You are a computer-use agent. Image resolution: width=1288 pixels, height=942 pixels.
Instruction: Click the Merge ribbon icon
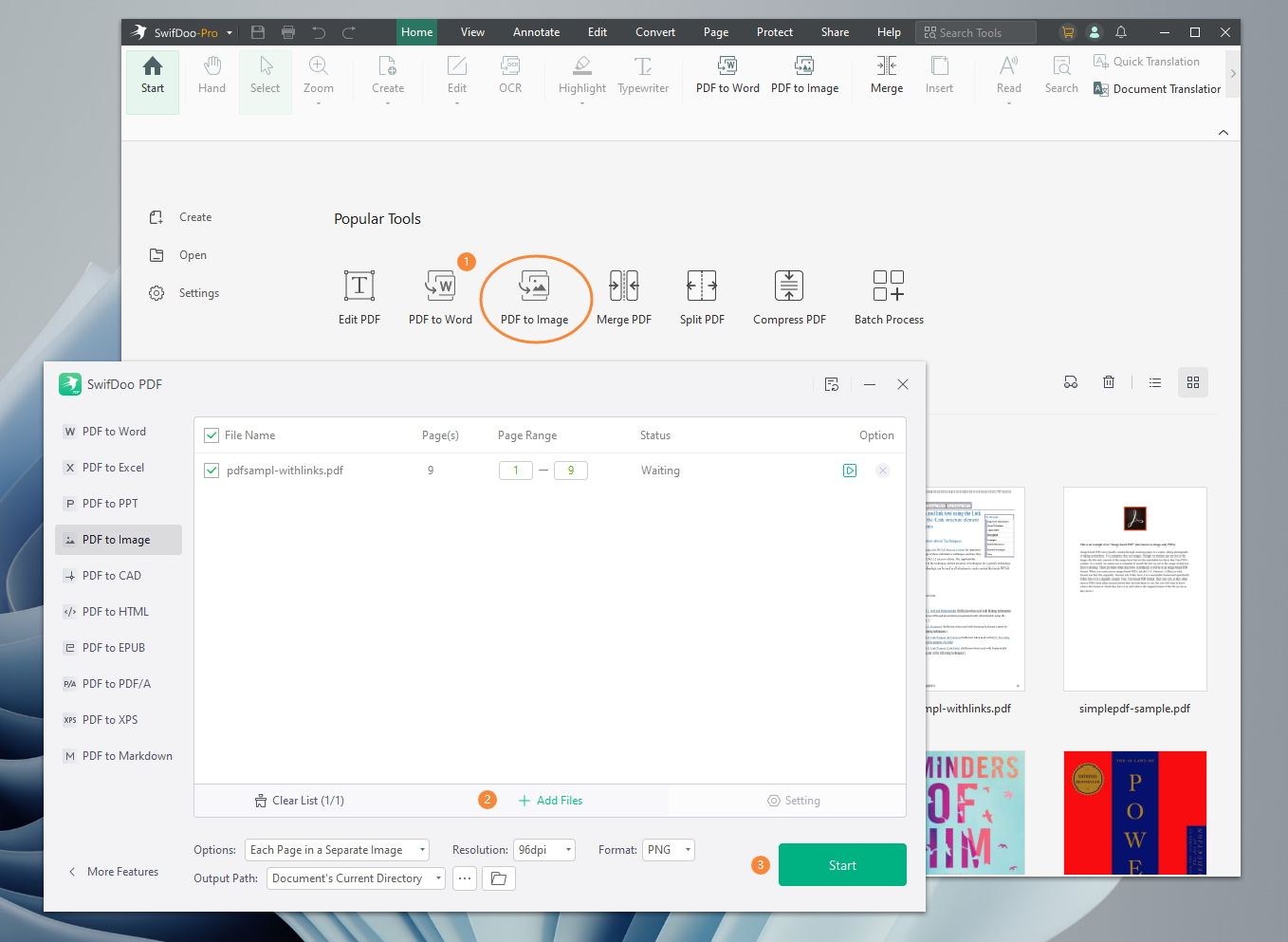[887, 76]
